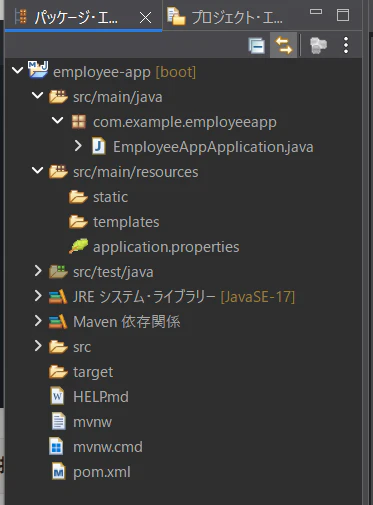
Task: Click the employee-app project icon
Action: [x=38, y=70]
